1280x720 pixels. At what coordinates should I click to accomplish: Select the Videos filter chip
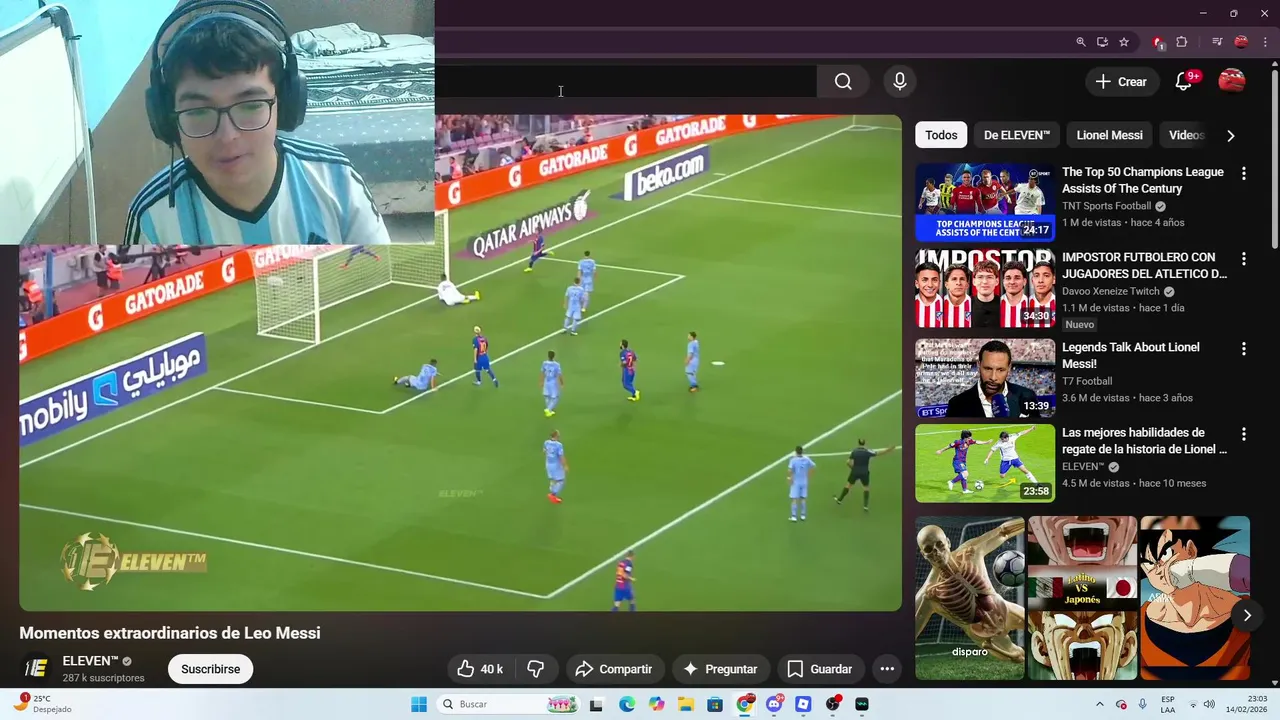1186,135
